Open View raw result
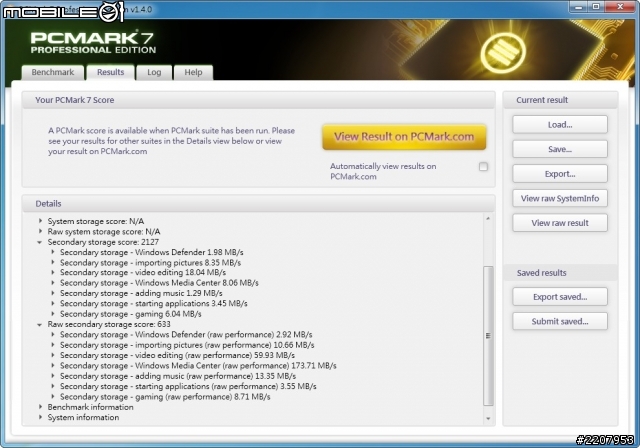 560,223
